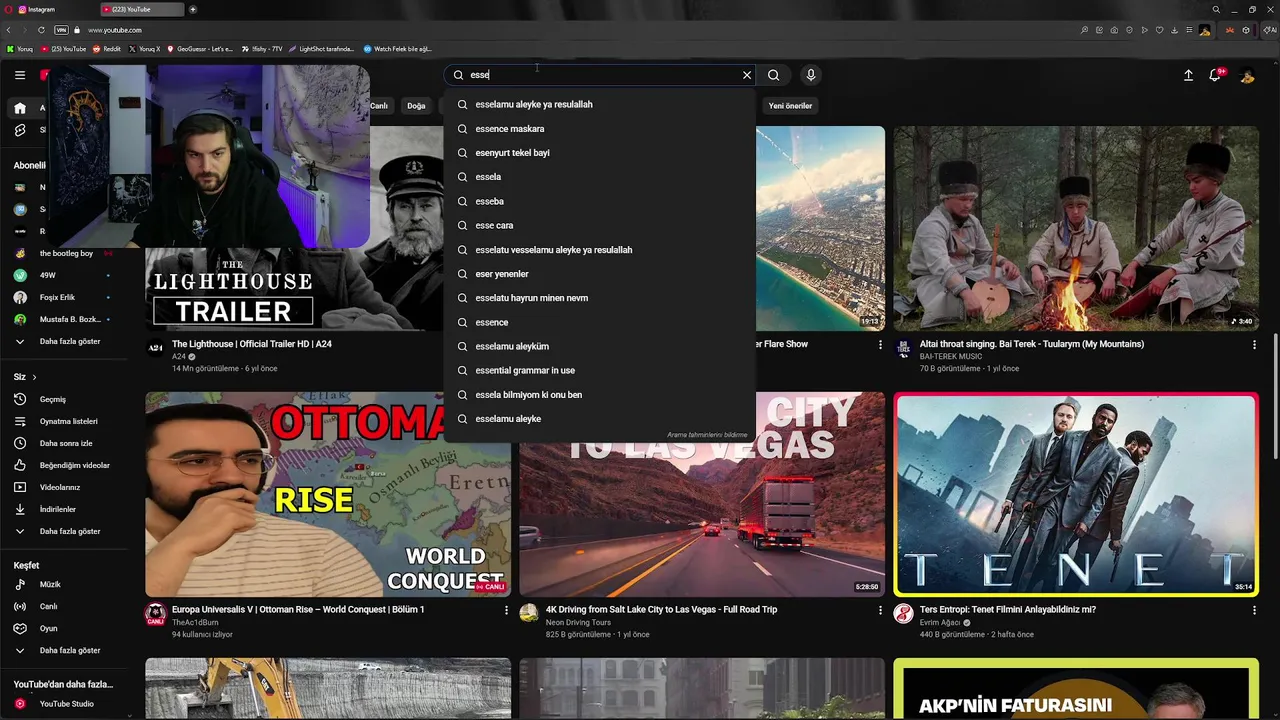Click 'Arama tahminlerini bildirme' link
Screen dimensions: 1280x720
[707, 435]
